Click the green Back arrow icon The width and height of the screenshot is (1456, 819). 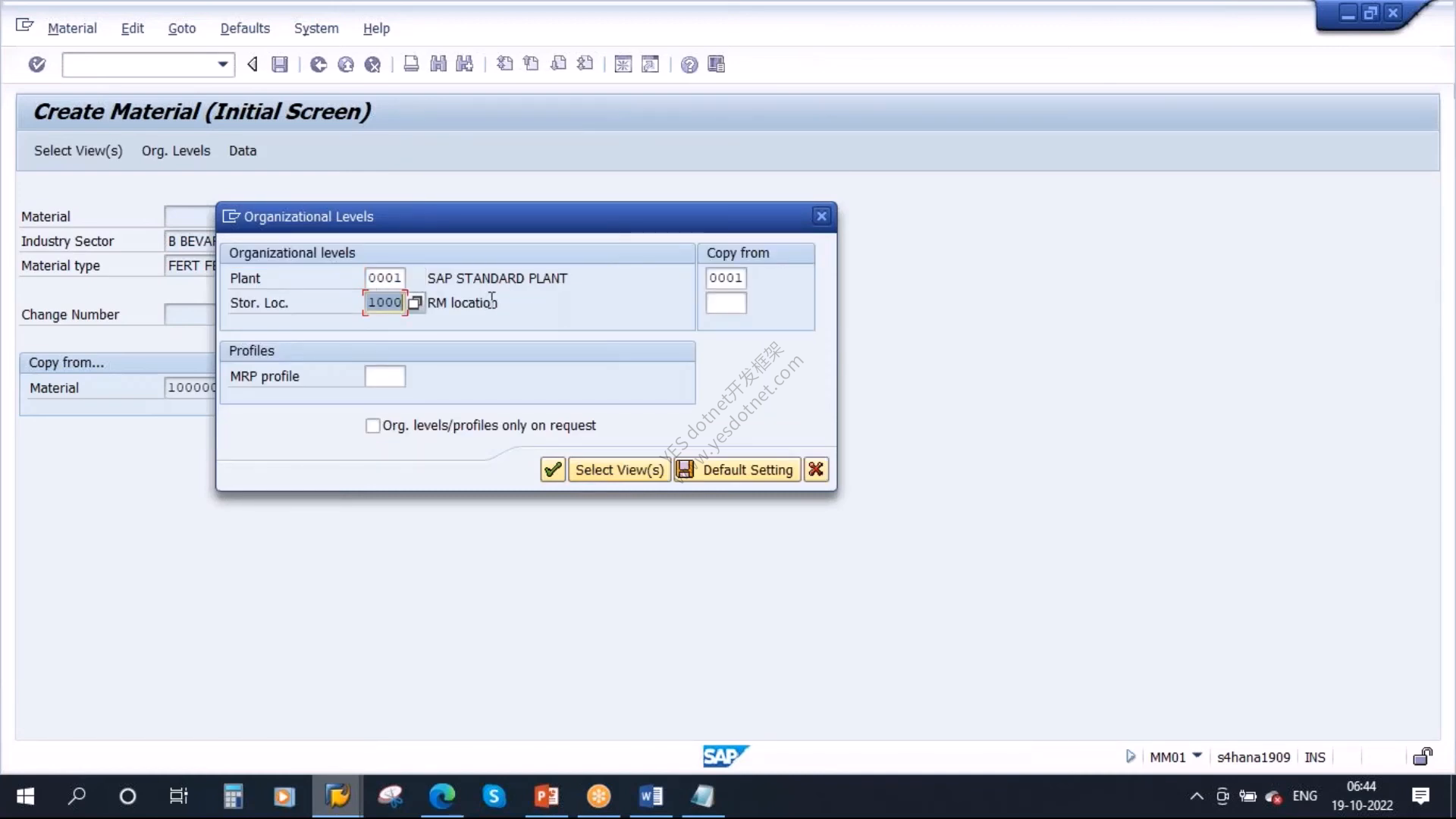click(318, 64)
